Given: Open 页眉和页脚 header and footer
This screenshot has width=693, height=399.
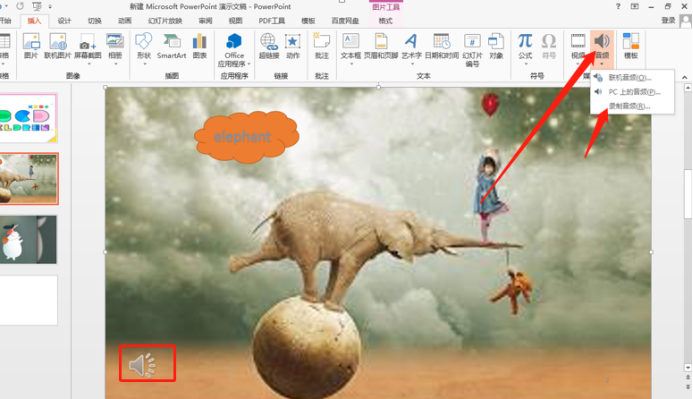Looking at the screenshot, I should tap(381, 46).
